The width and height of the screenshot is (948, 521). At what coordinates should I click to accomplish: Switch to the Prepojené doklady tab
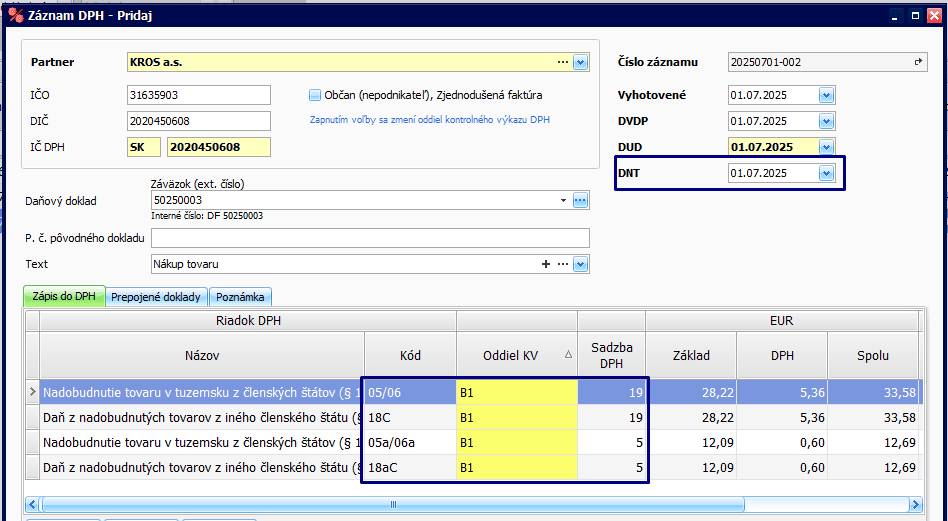click(155, 297)
